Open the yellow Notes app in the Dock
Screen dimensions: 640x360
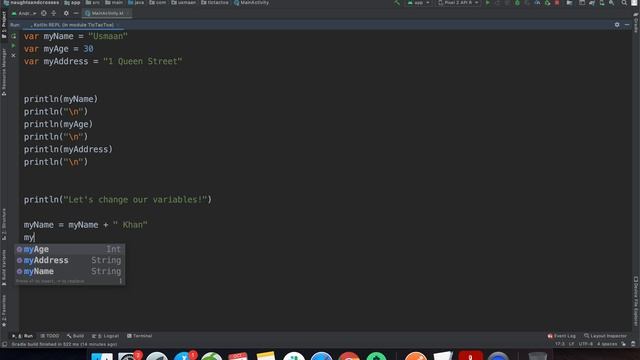(266, 356)
